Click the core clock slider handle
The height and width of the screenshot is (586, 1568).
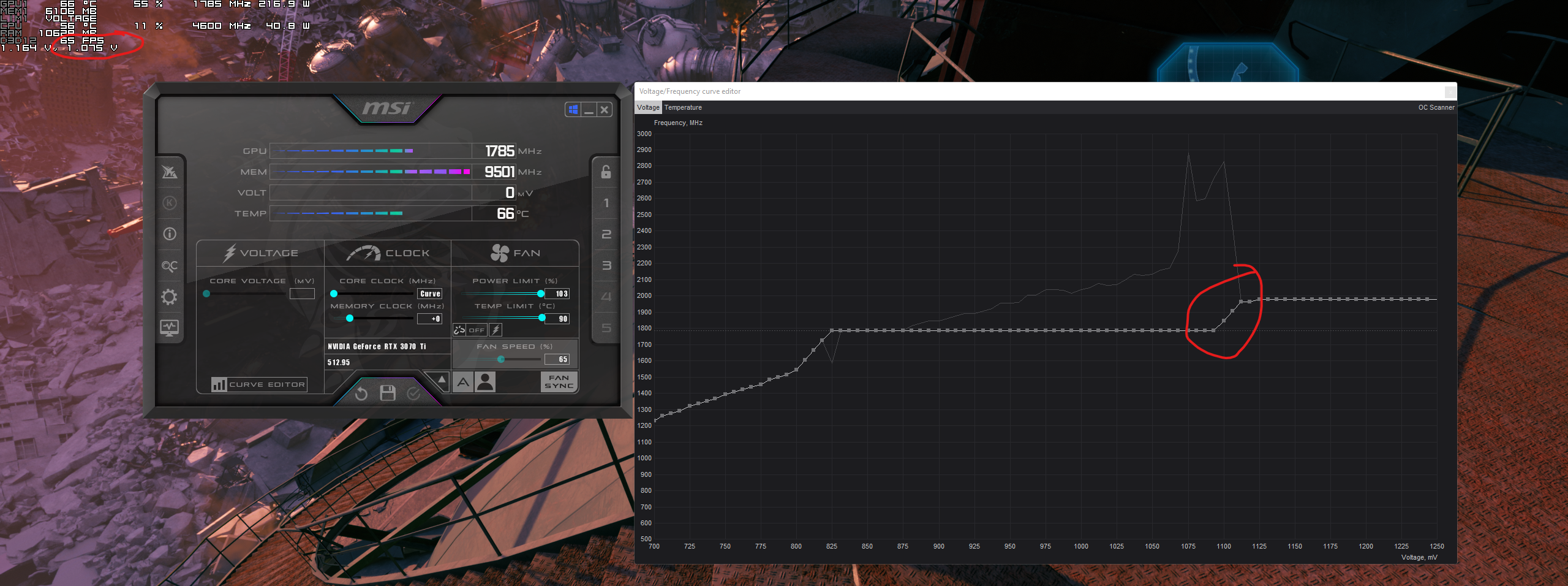click(x=334, y=294)
